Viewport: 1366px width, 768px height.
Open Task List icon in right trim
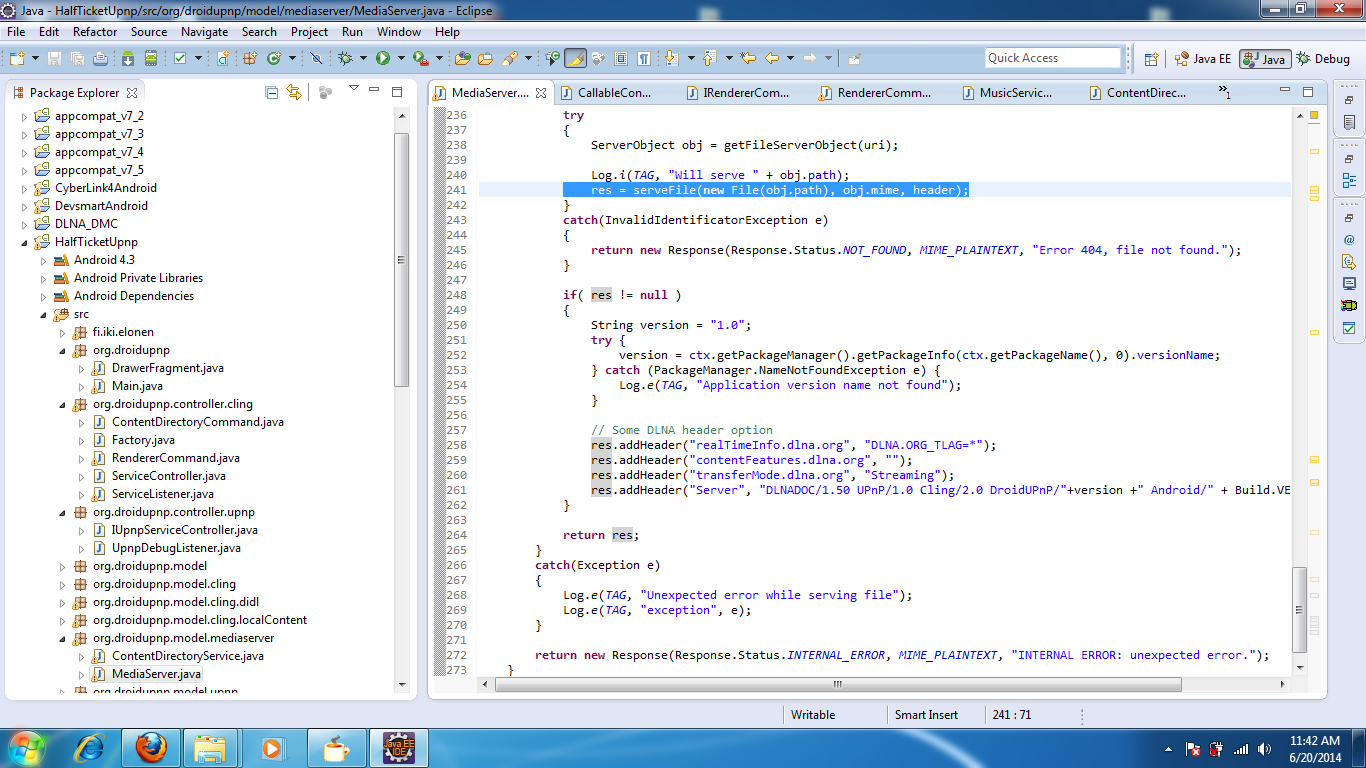pos(1349,122)
